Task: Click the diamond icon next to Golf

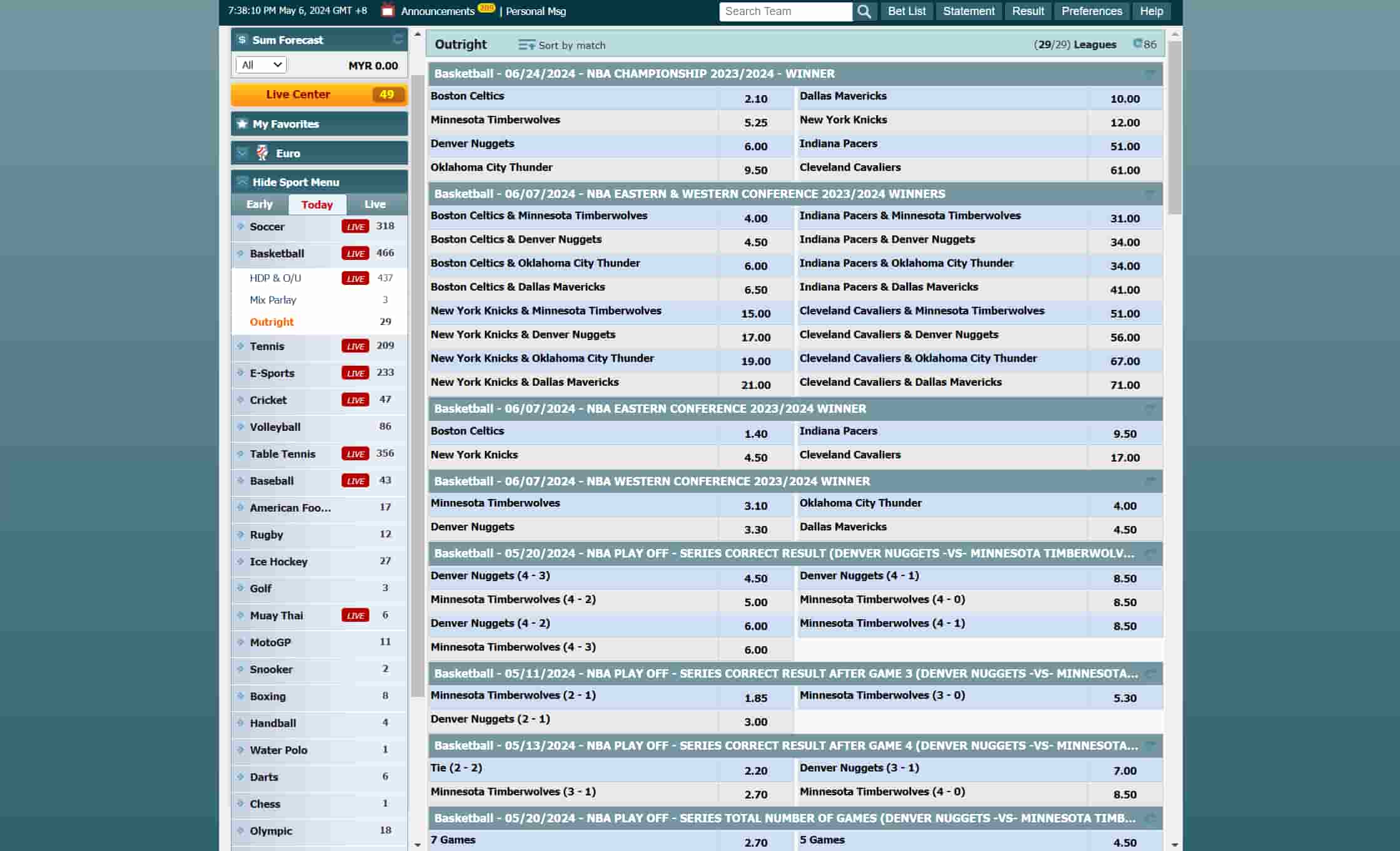Action: click(240, 588)
